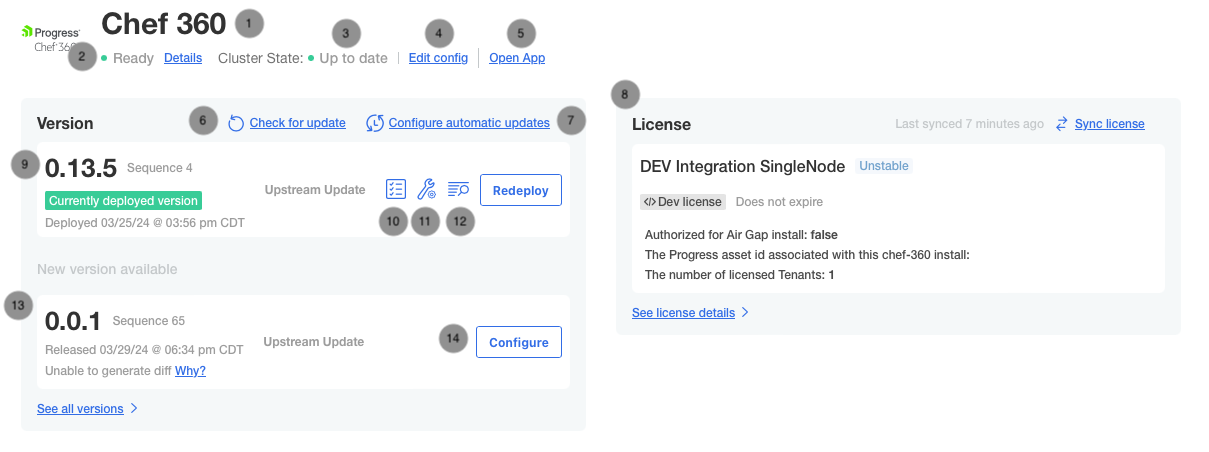Open the Edit config link
The width and height of the screenshot is (1209, 452).
[438, 58]
